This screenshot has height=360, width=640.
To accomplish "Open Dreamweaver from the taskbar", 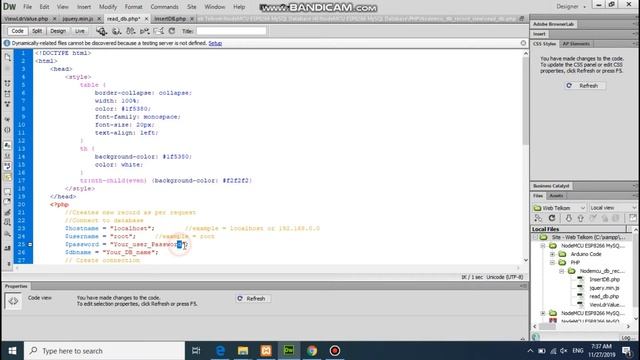I will tap(289, 351).
